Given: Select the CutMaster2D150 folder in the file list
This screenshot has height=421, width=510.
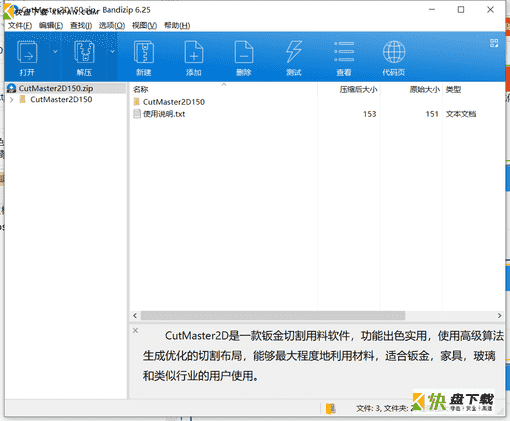Looking at the screenshot, I should [x=174, y=102].
